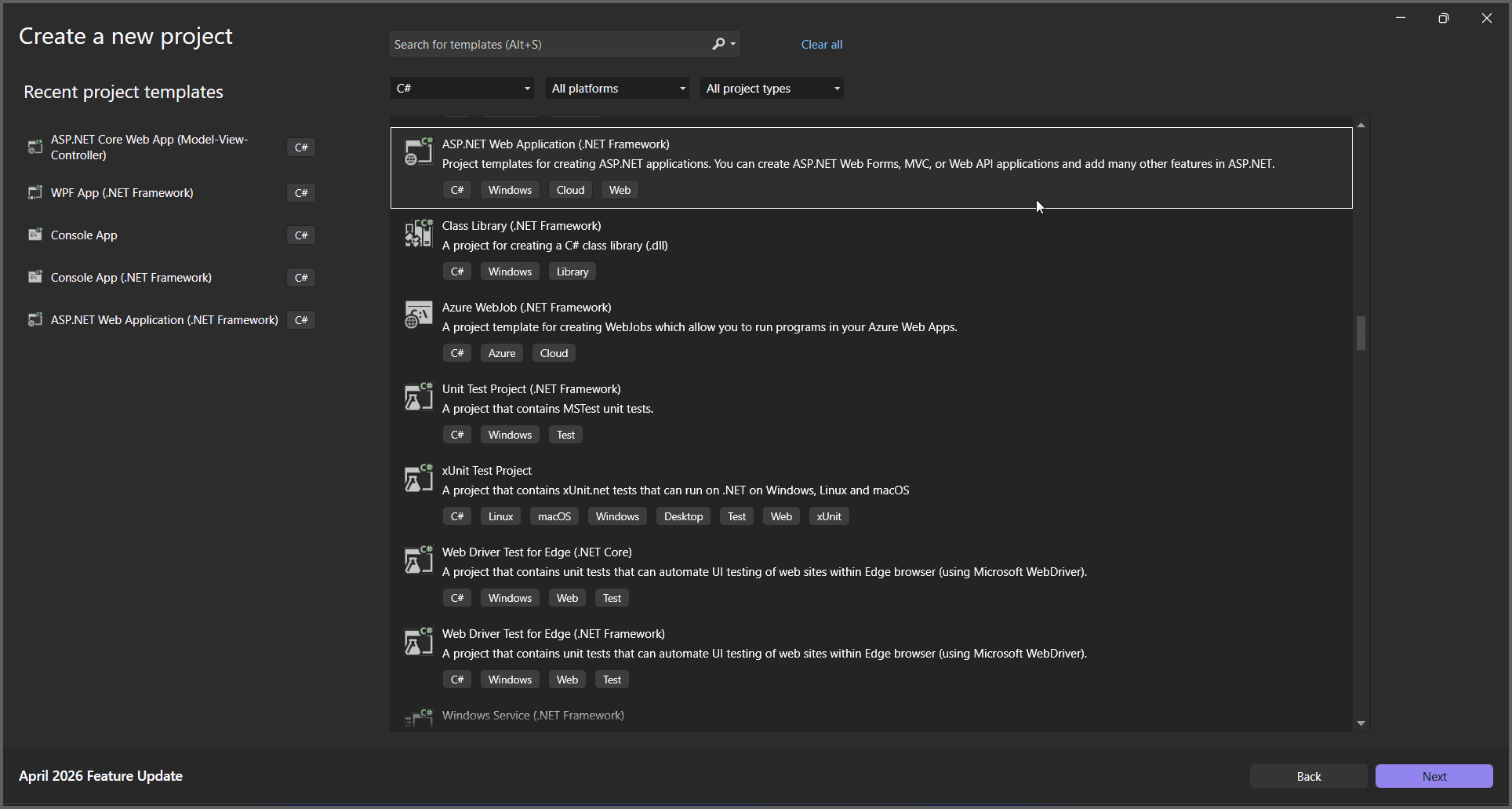Open the All project types dropdown
The height and width of the screenshot is (809, 1512).
[x=772, y=88]
